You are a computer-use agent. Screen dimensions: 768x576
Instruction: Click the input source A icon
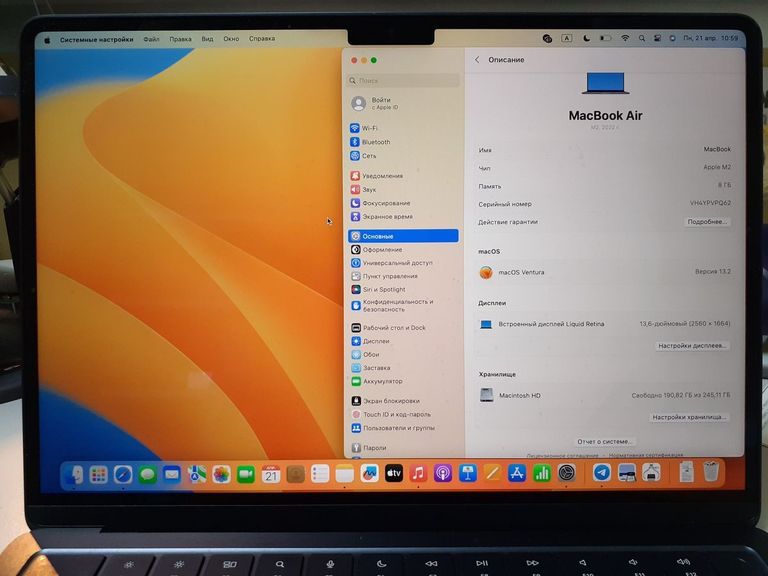[x=567, y=38]
